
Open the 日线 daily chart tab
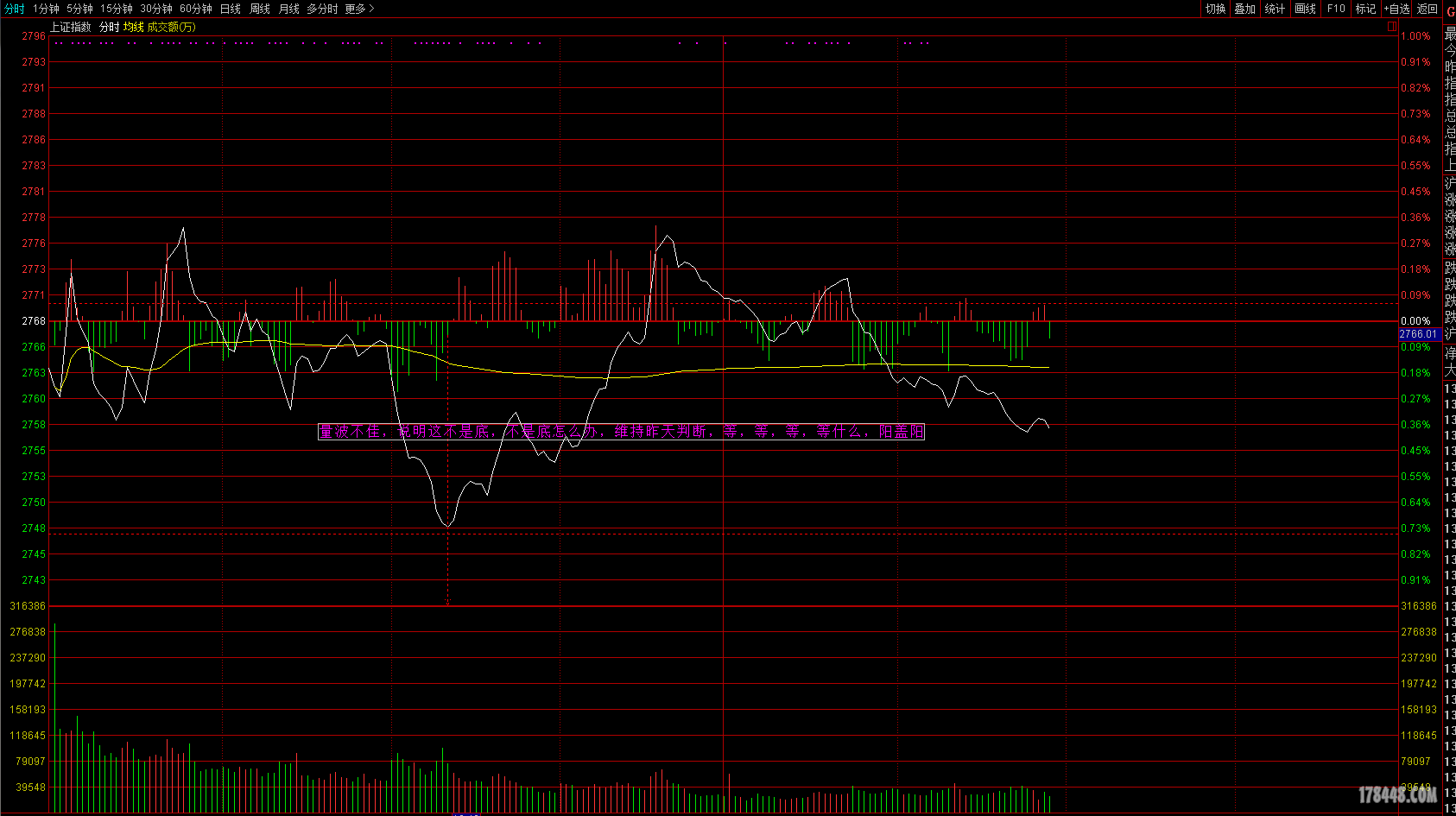(x=231, y=9)
